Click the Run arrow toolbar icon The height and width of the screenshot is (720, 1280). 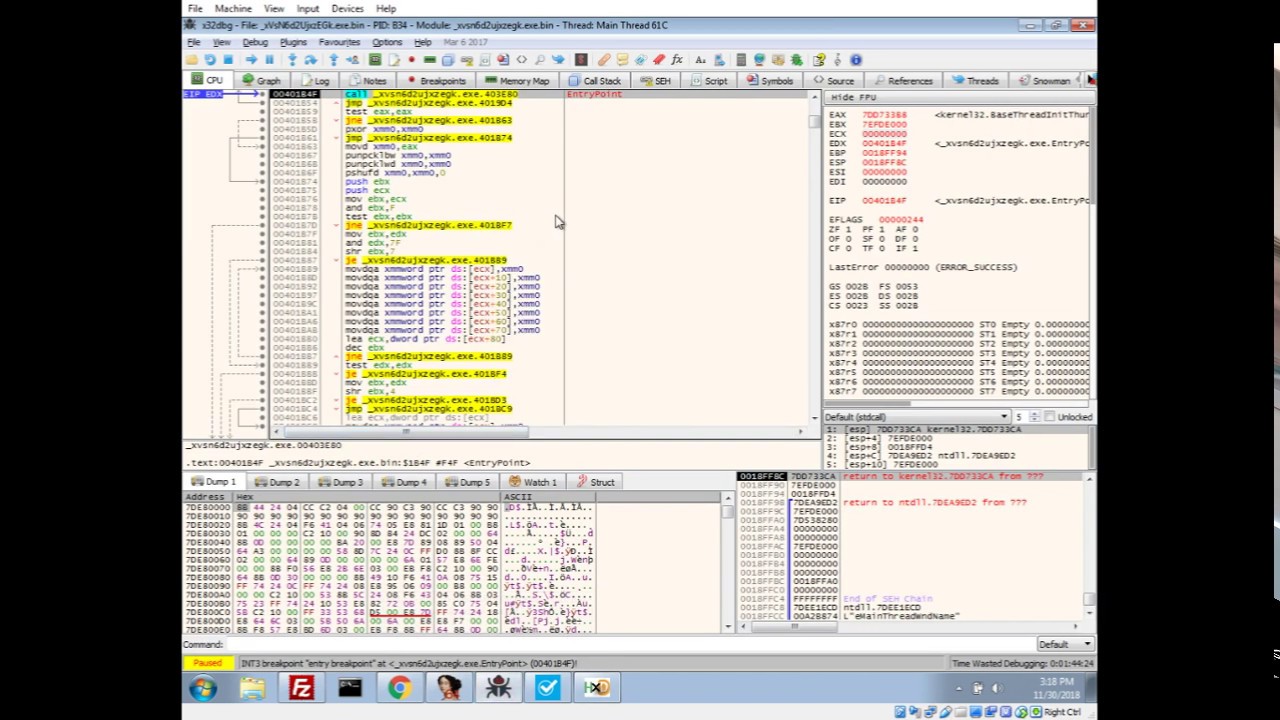click(251, 60)
